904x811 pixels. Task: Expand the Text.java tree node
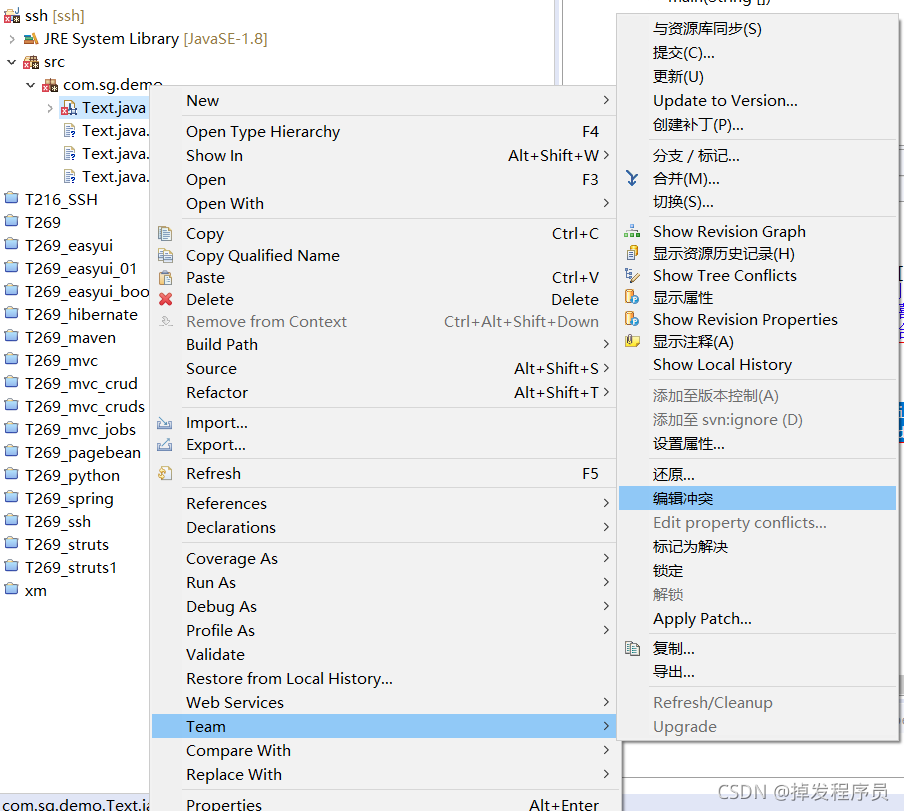click(50, 108)
